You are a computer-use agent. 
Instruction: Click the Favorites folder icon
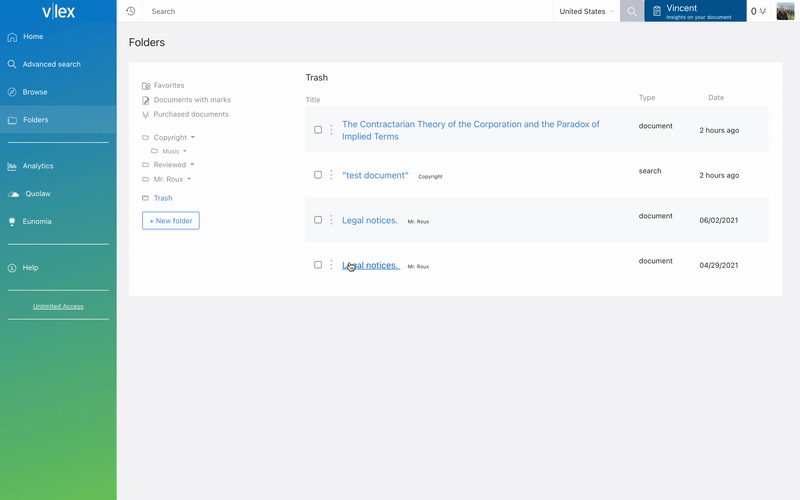click(x=146, y=86)
